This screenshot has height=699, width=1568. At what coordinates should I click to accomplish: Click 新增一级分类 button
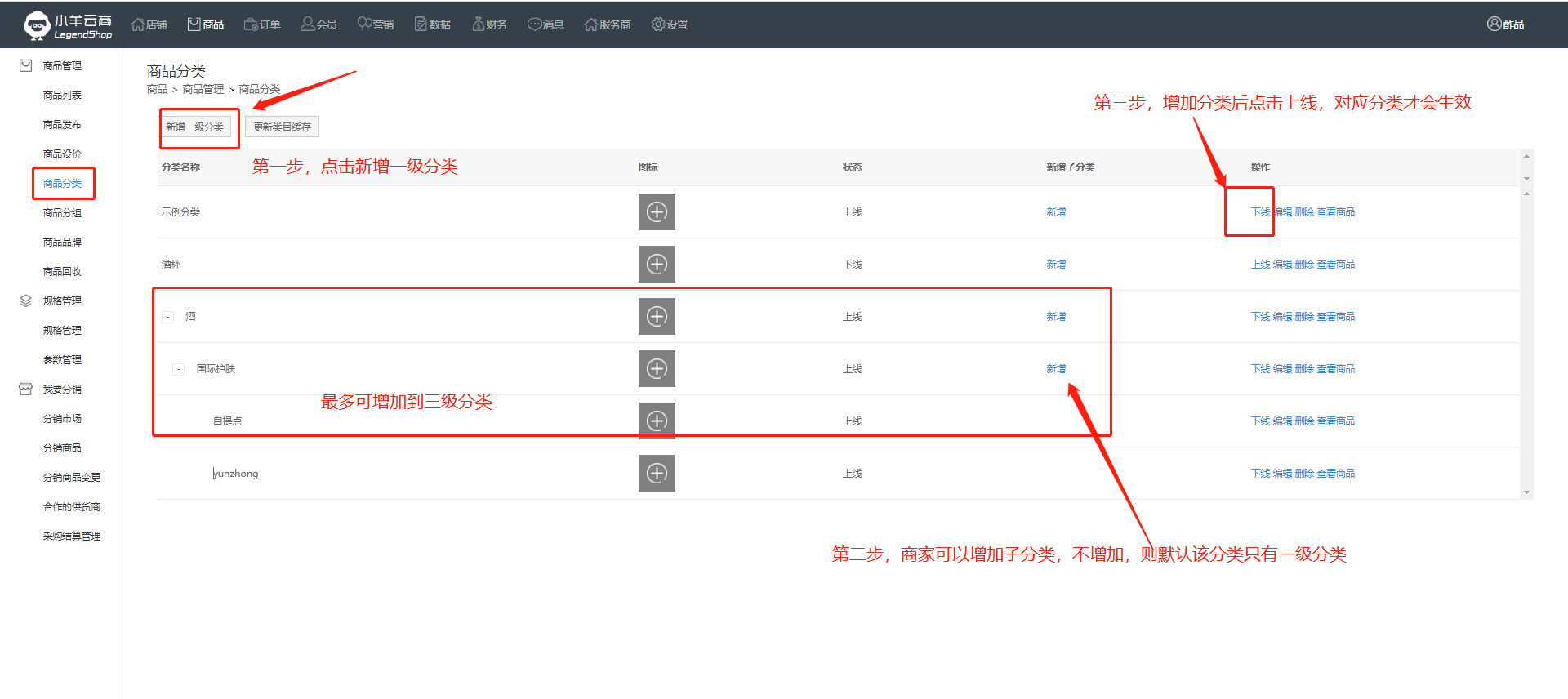[x=195, y=127]
